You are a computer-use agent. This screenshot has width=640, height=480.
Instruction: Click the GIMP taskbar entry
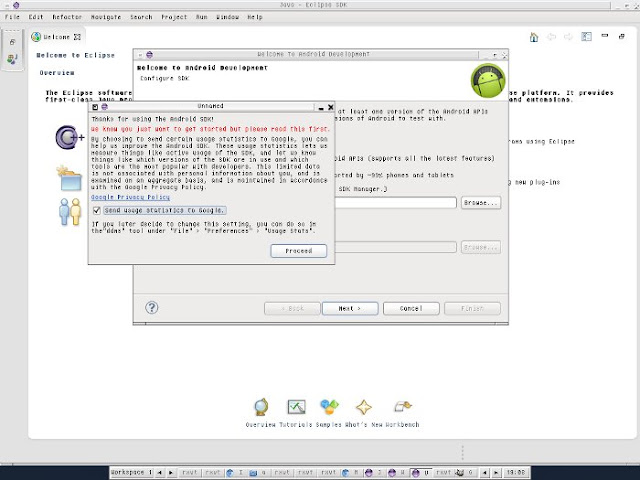(x=465, y=473)
